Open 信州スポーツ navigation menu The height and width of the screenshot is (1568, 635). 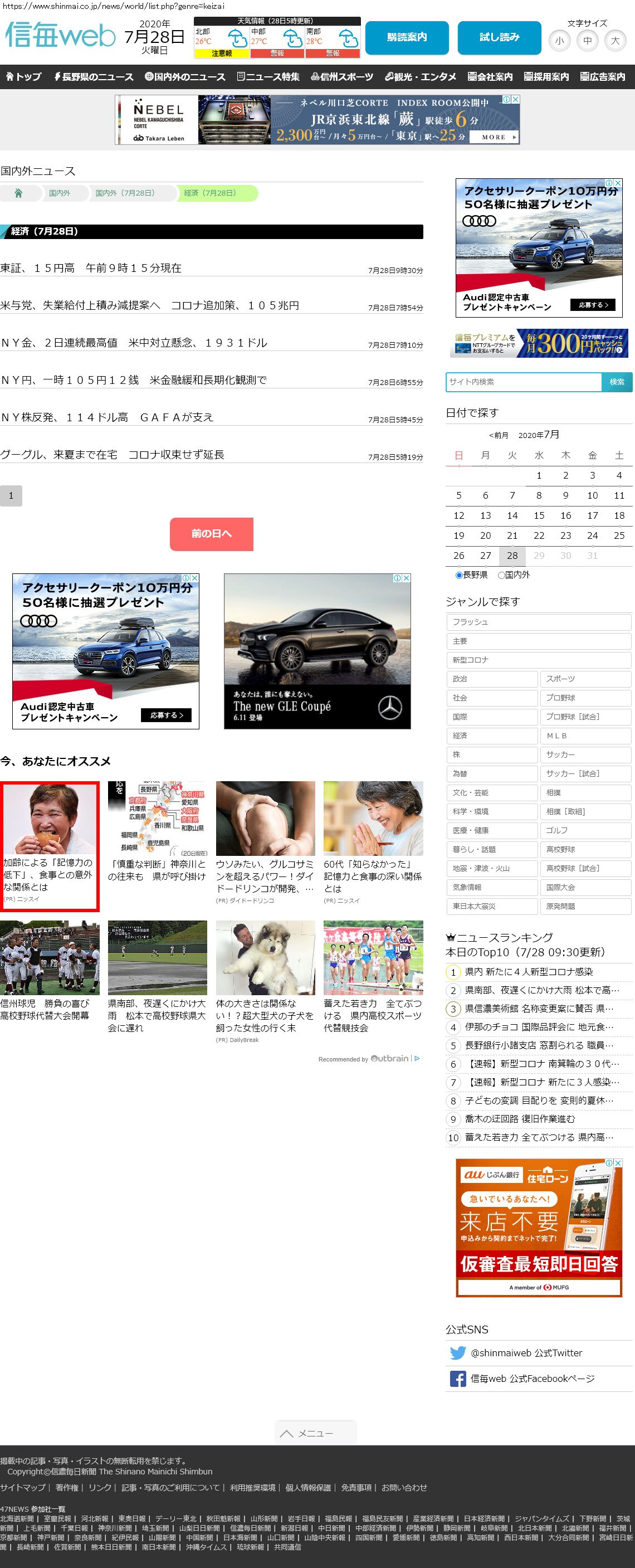(342, 77)
